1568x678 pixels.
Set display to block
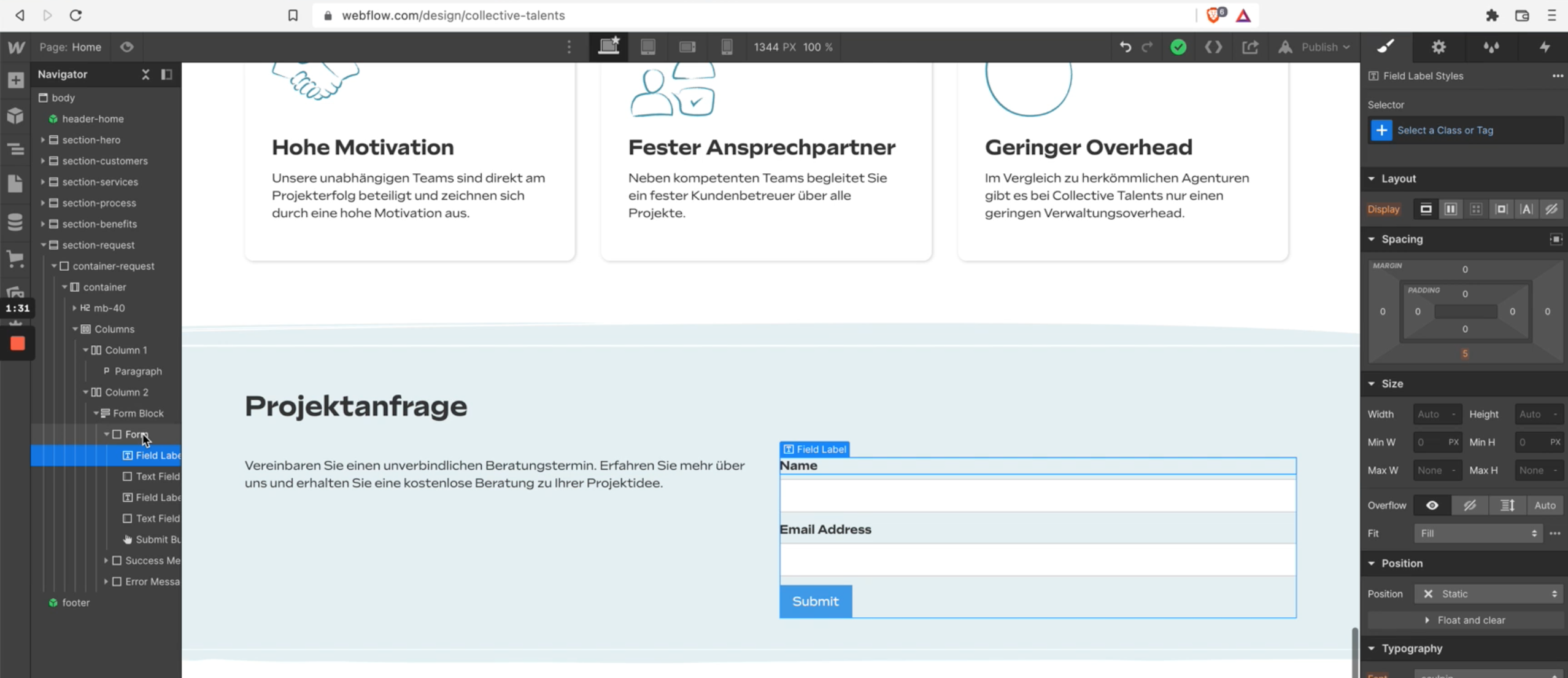1426,209
